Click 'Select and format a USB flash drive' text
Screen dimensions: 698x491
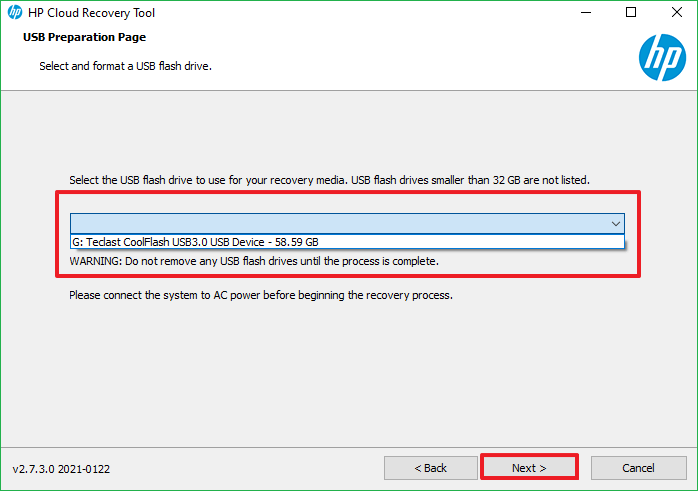(x=126, y=66)
